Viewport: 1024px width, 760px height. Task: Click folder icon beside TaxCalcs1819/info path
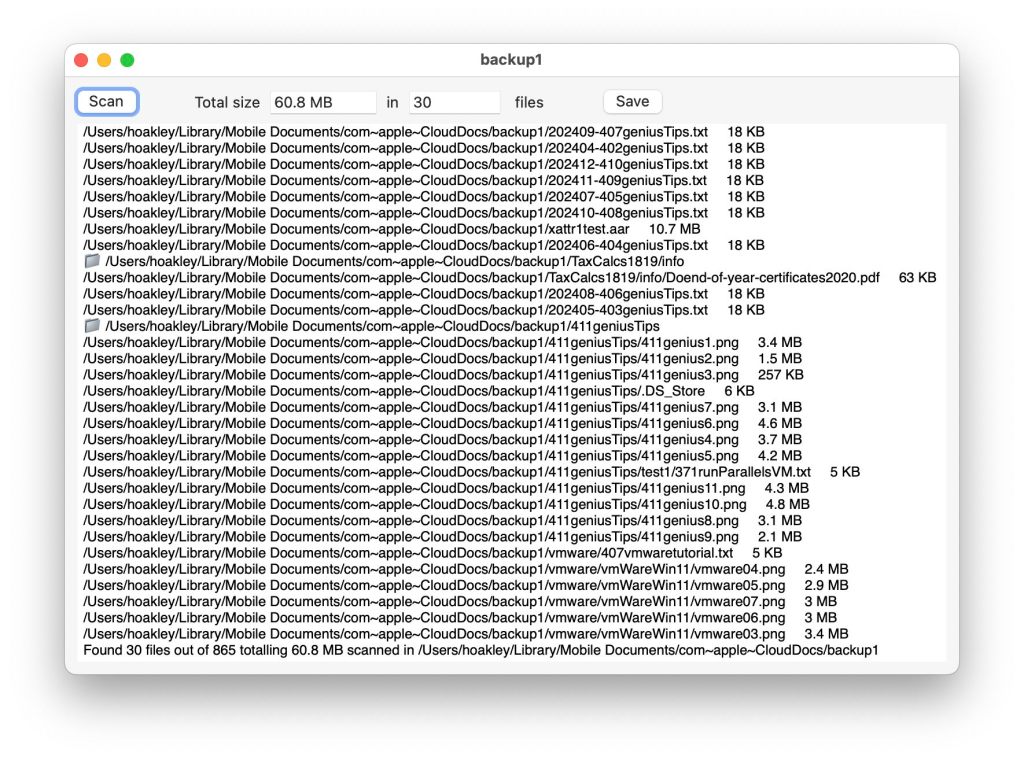(92, 261)
